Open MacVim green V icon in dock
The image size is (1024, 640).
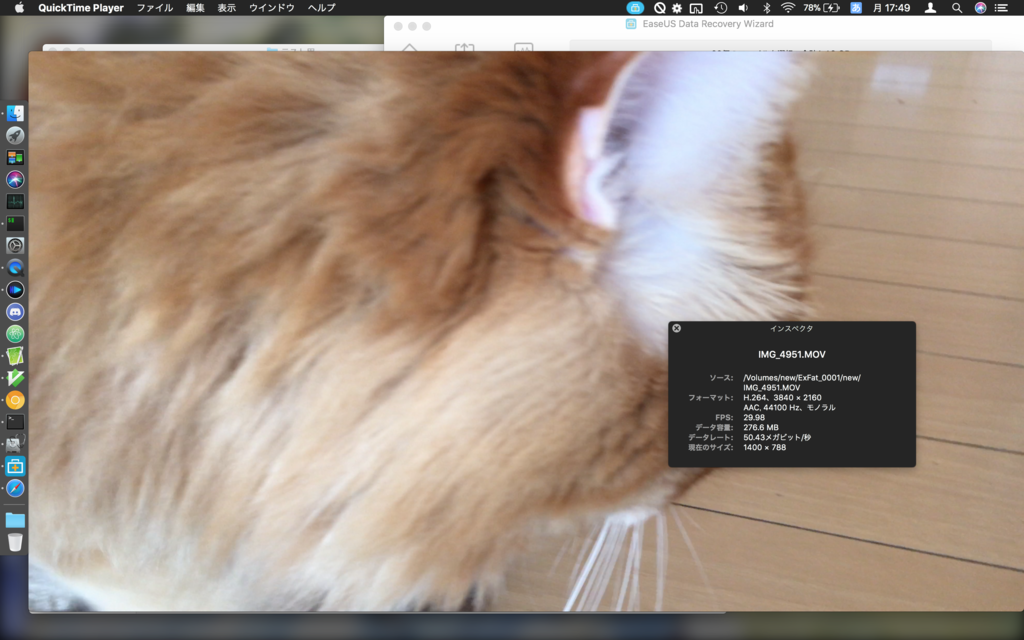15,378
